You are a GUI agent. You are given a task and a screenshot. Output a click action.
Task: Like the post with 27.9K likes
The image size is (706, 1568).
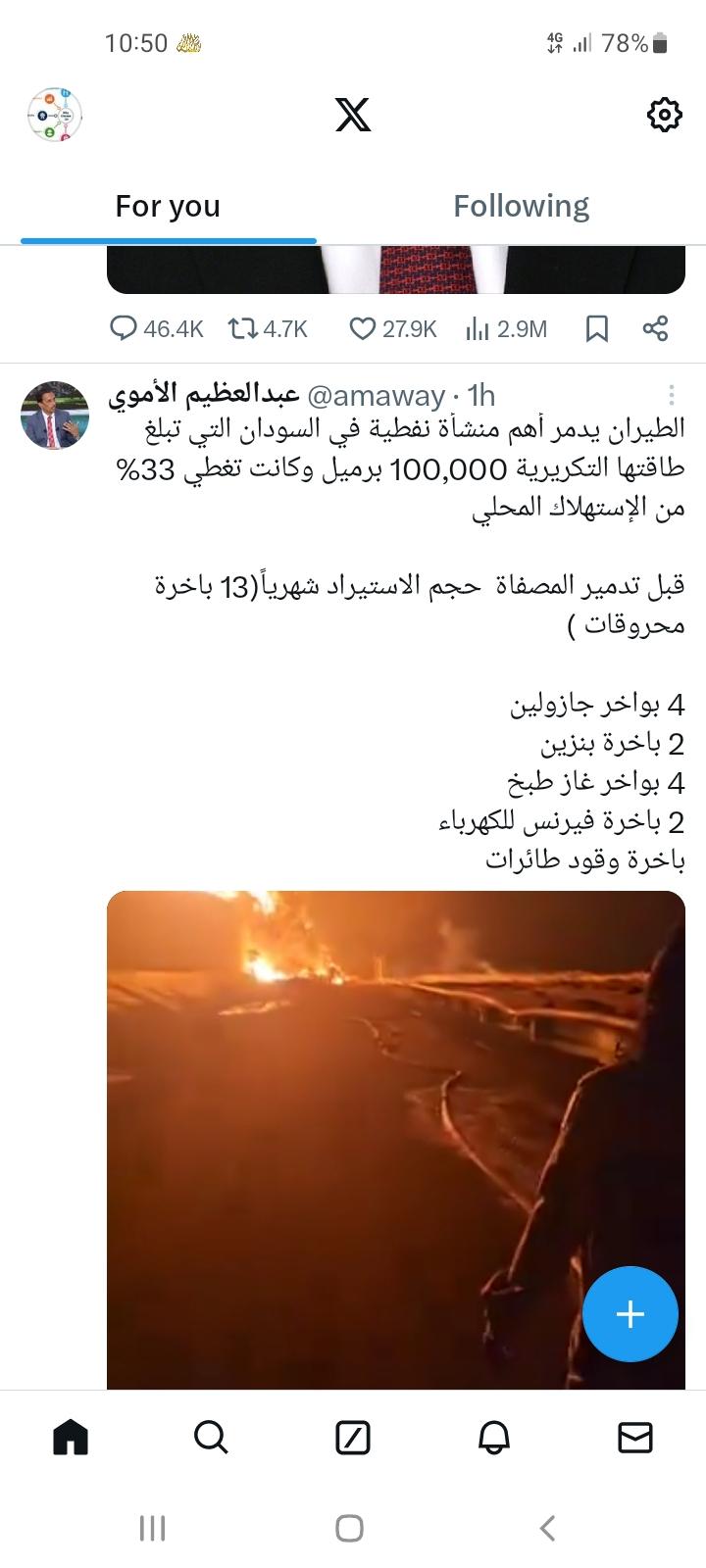393,328
